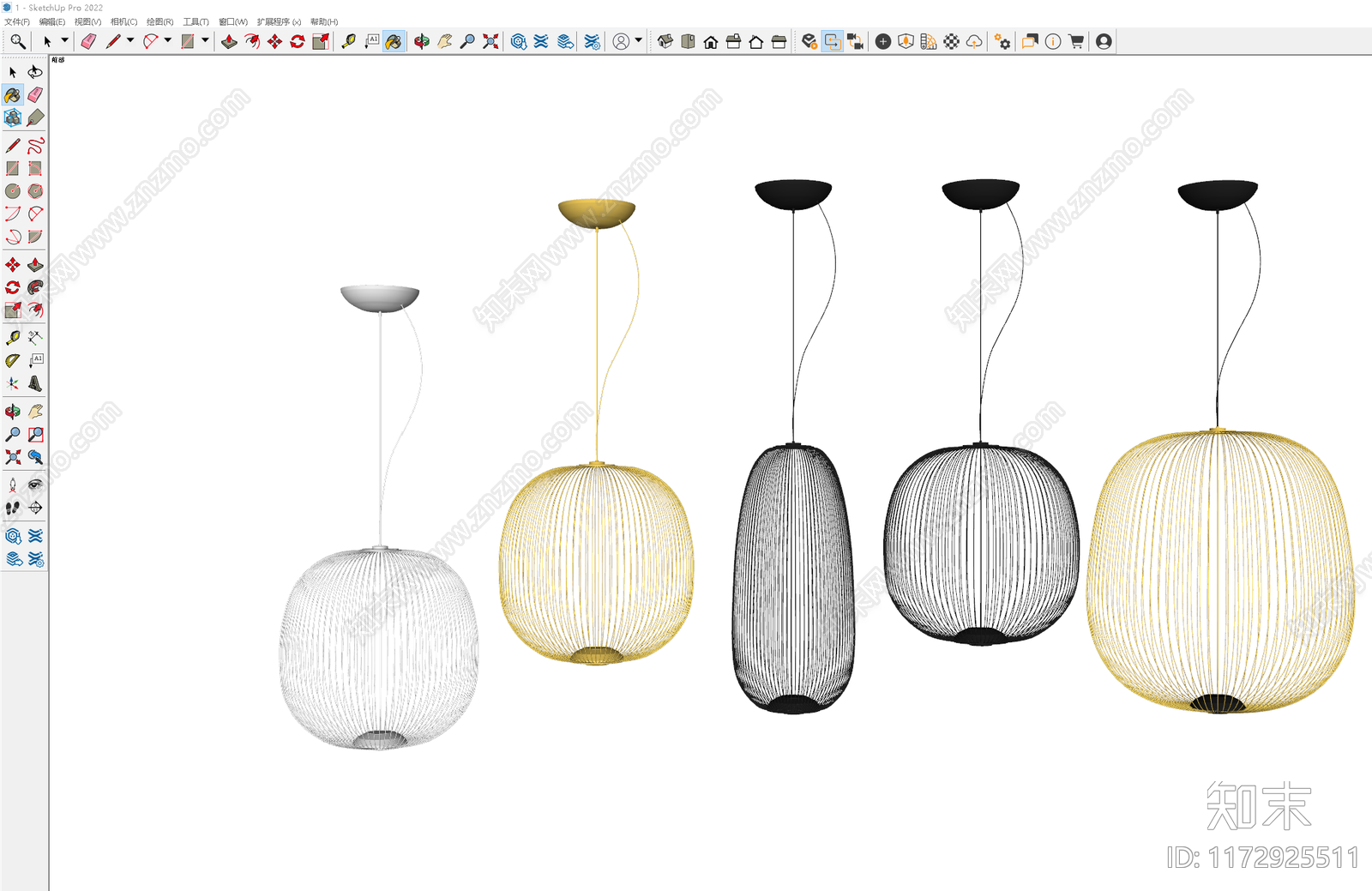1372x891 pixels.
Task: Open 3D Warehouse from the top toolbar
Action: point(519,41)
